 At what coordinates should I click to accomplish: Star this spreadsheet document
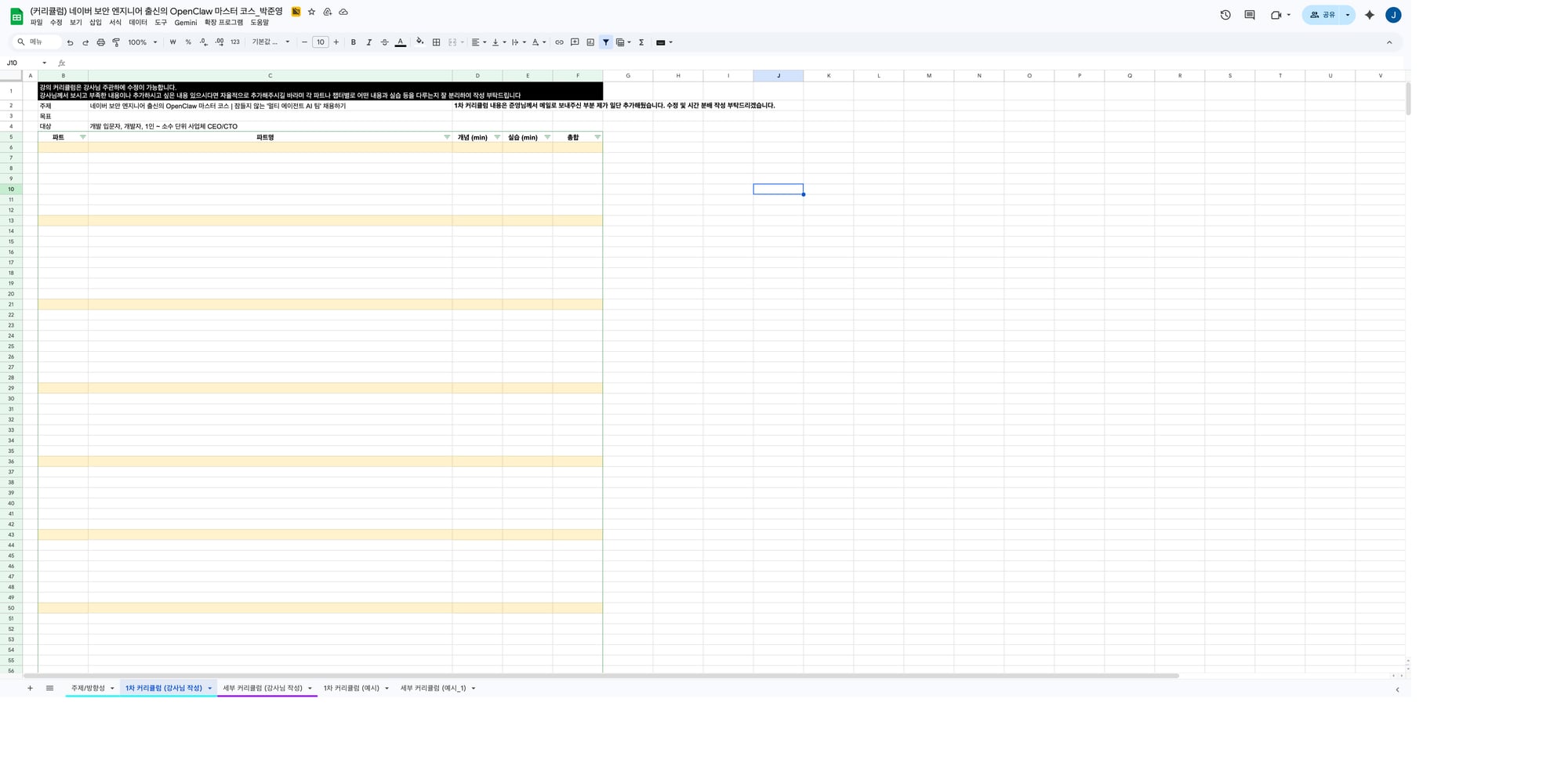[311, 12]
